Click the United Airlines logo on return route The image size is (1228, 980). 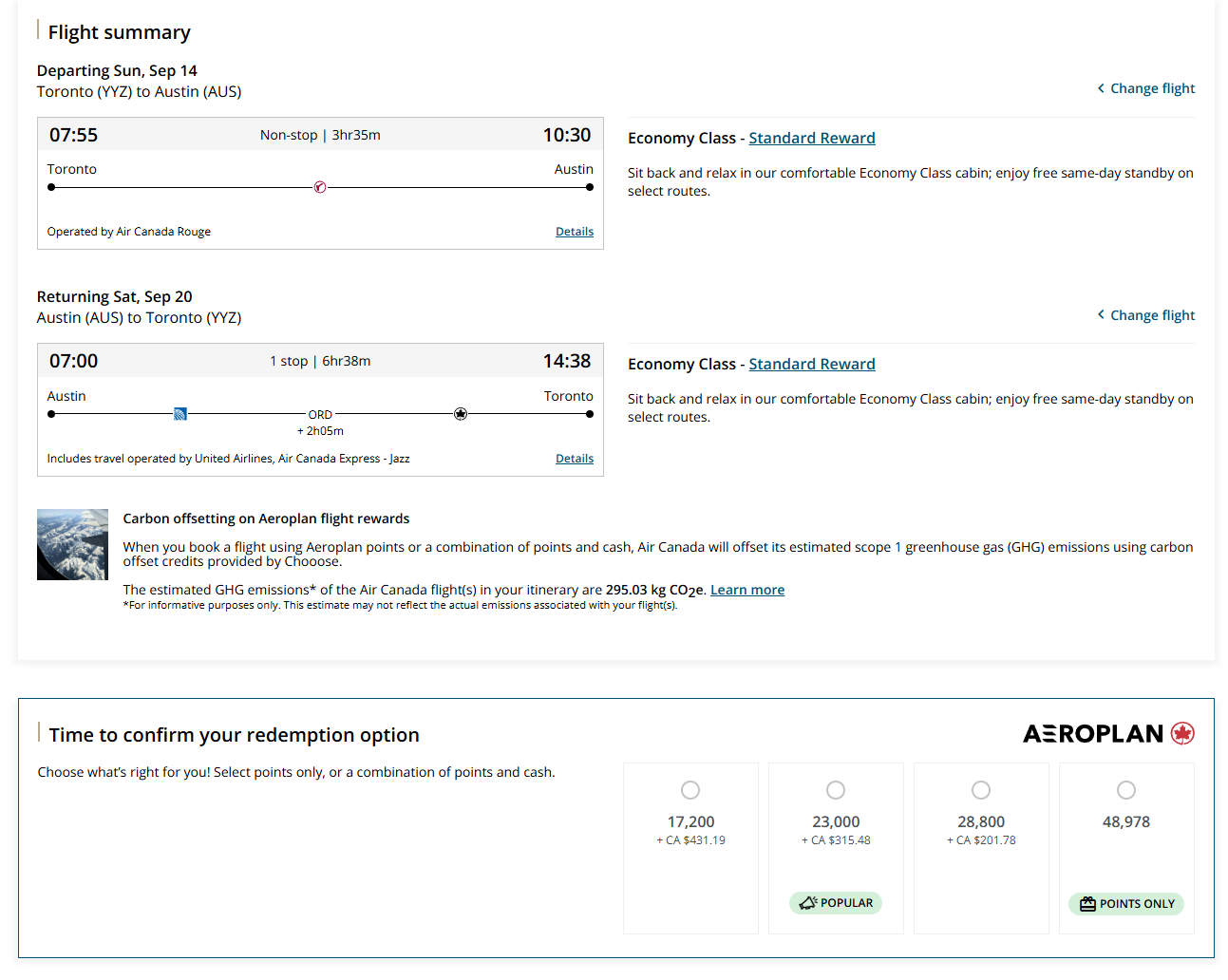180,414
